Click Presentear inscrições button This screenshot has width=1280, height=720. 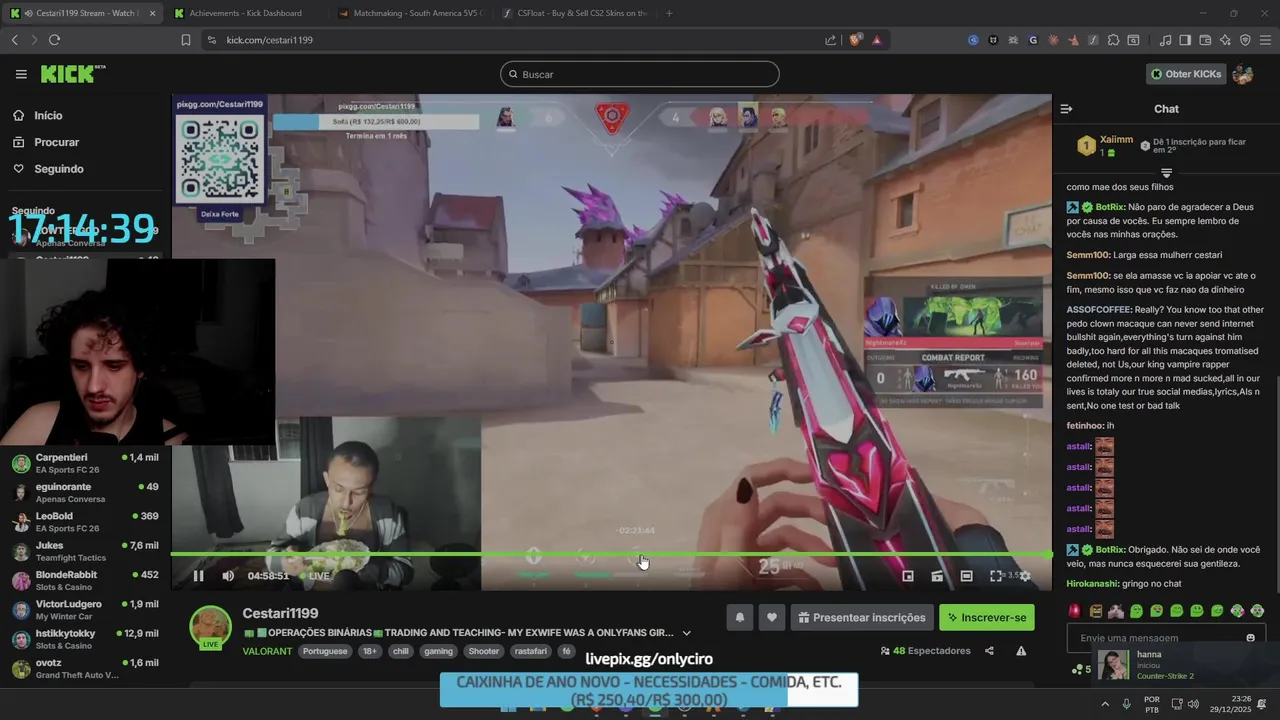pos(862,618)
